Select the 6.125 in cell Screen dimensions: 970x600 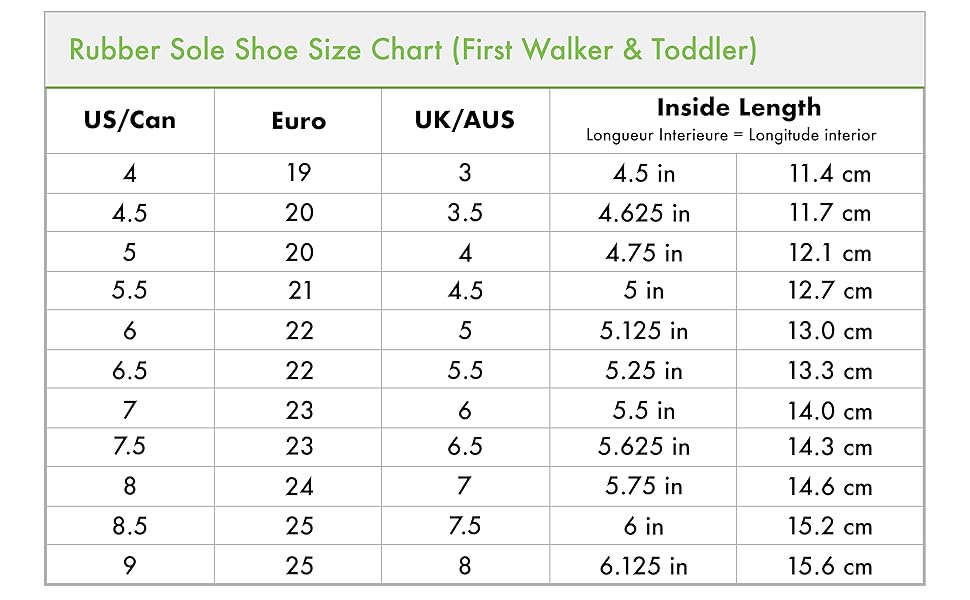(x=644, y=566)
